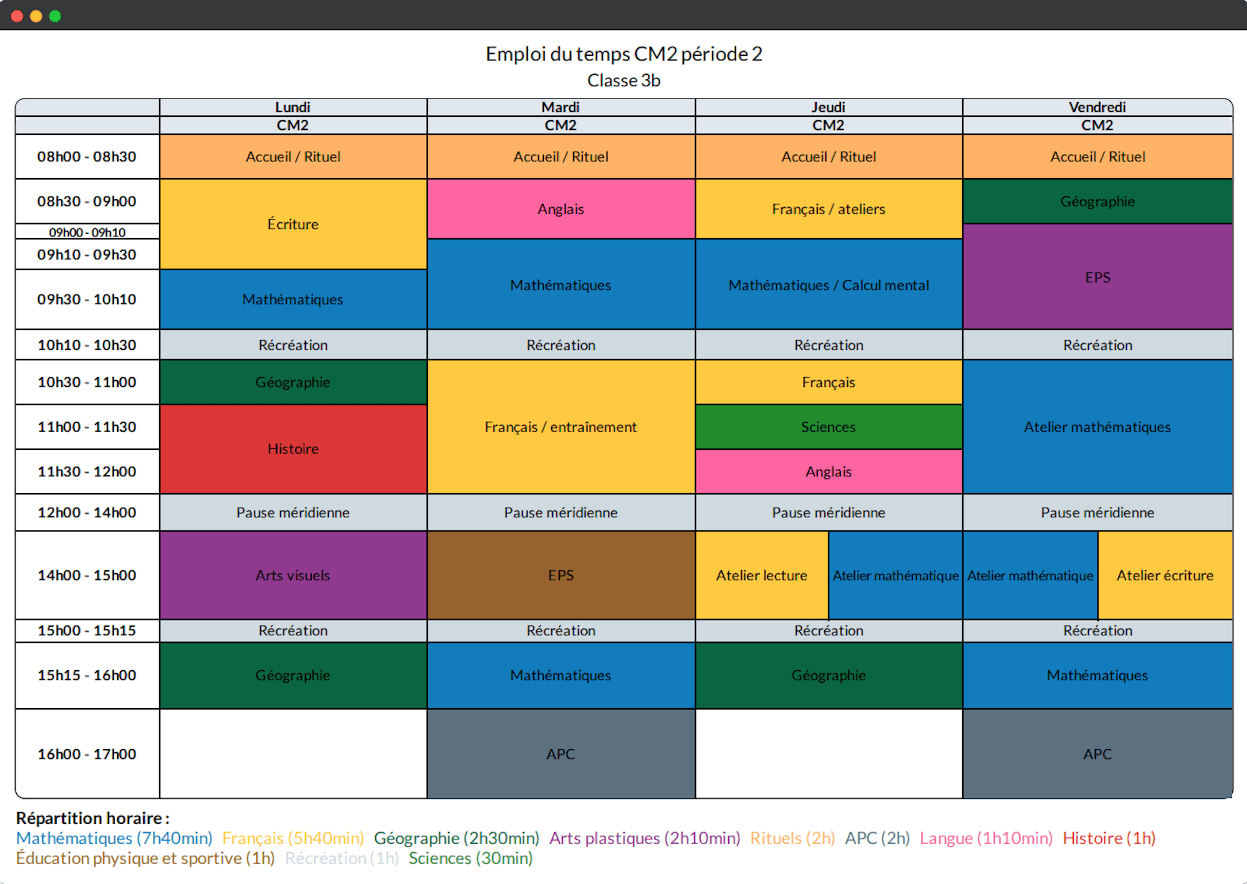The height and width of the screenshot is (884, 1247).
Task: Click the Mathématiques (7h40min) legend entry
Action: click(114, 838)
